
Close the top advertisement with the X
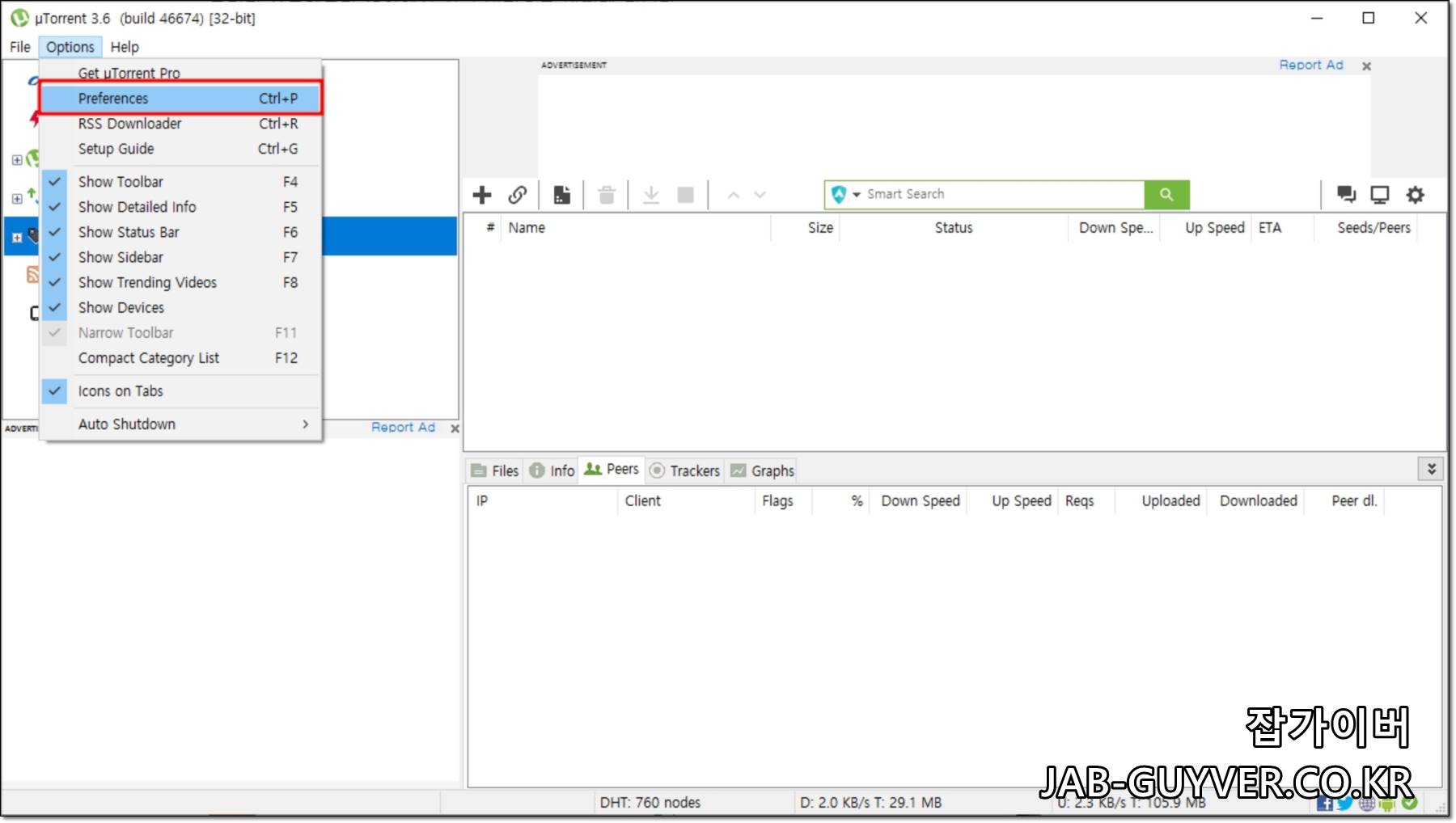click(1366, 66)
